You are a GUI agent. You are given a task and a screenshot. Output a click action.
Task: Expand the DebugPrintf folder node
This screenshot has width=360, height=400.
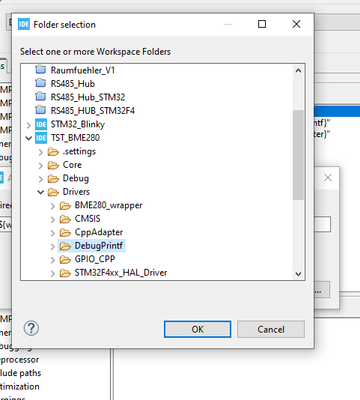53,246
